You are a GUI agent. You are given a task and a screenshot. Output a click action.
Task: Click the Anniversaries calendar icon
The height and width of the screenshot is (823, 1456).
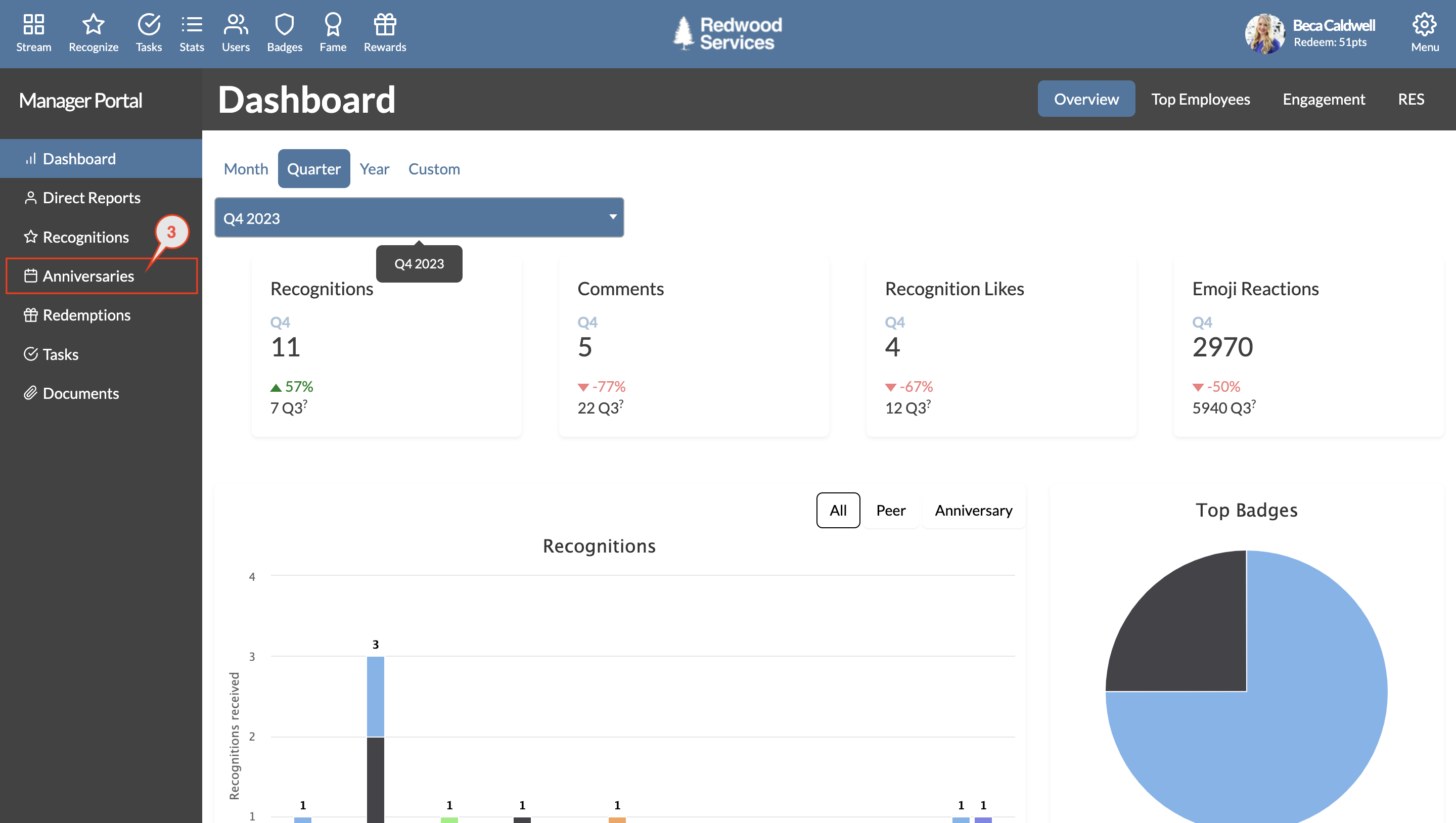30,276
